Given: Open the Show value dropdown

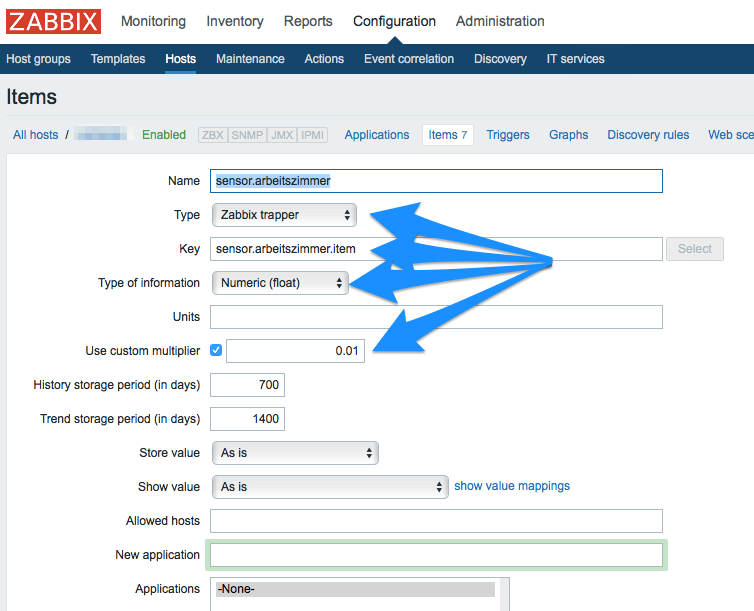Looking at the screenshot, I should point(330,487).
